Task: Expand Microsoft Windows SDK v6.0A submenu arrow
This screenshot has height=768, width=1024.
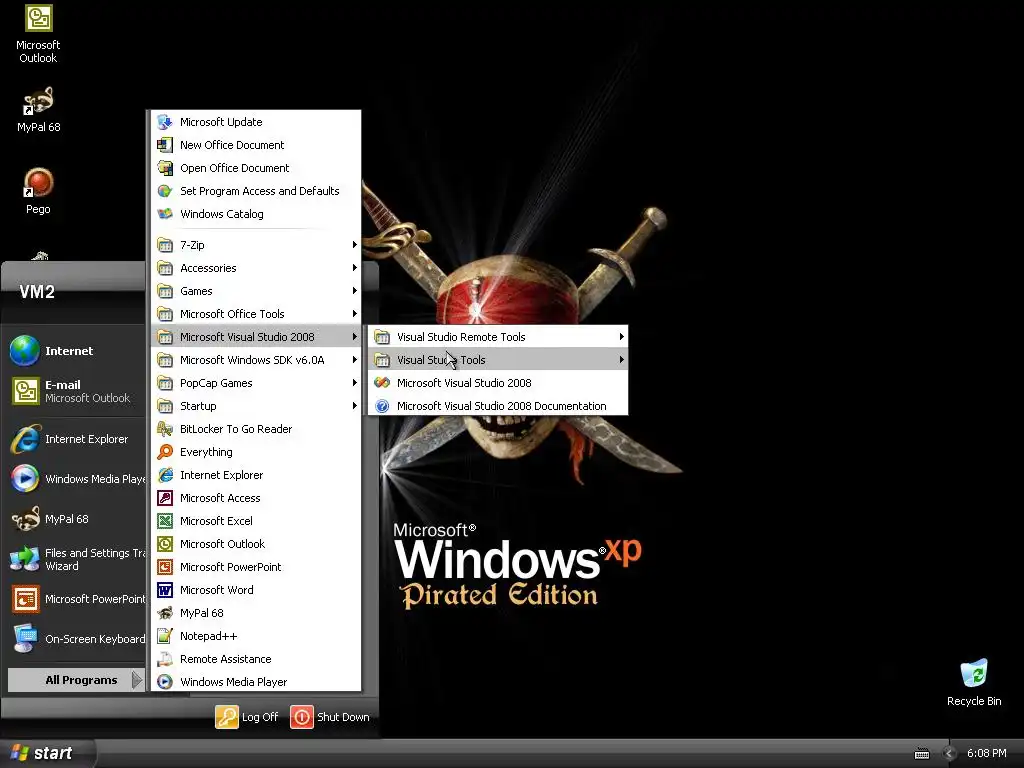Action: (355, 360)
